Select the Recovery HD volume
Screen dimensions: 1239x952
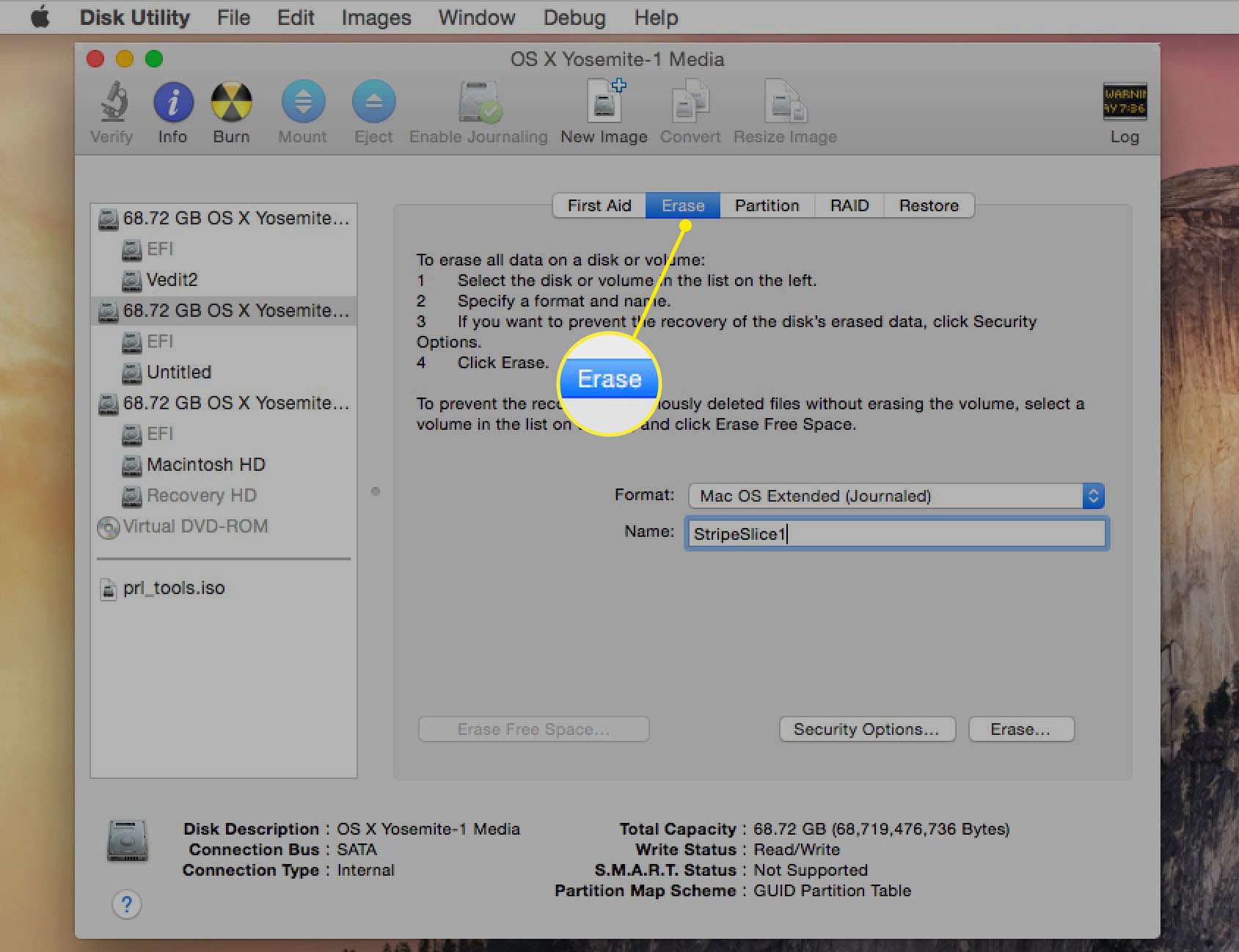pyautogui.click(x=224, y=496)
